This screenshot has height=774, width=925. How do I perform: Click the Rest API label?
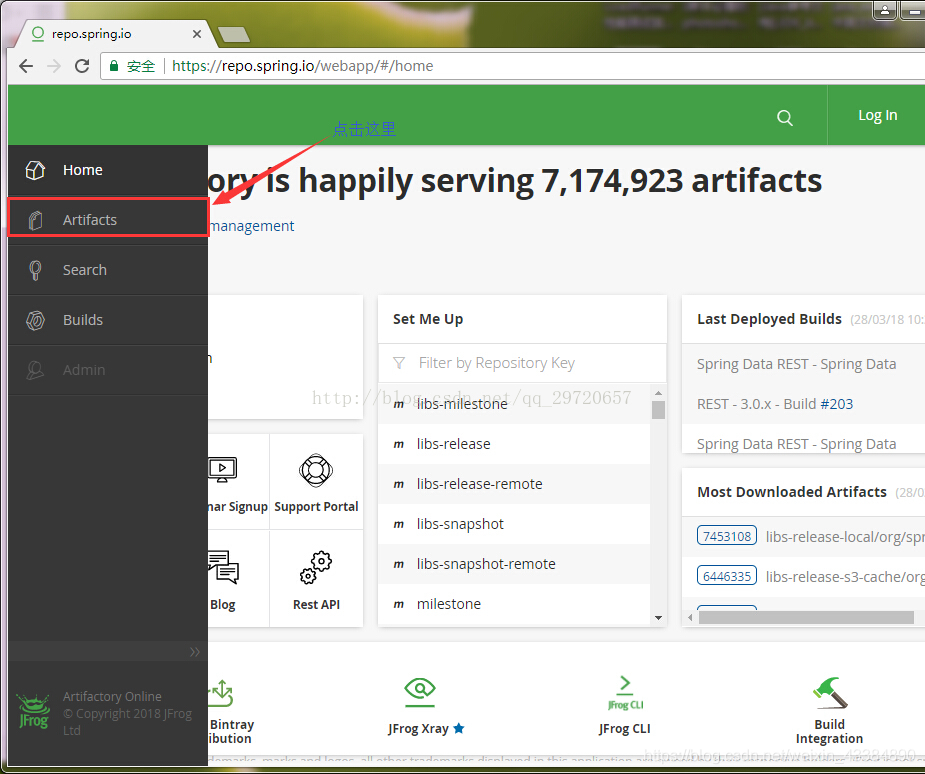[316, 605]
